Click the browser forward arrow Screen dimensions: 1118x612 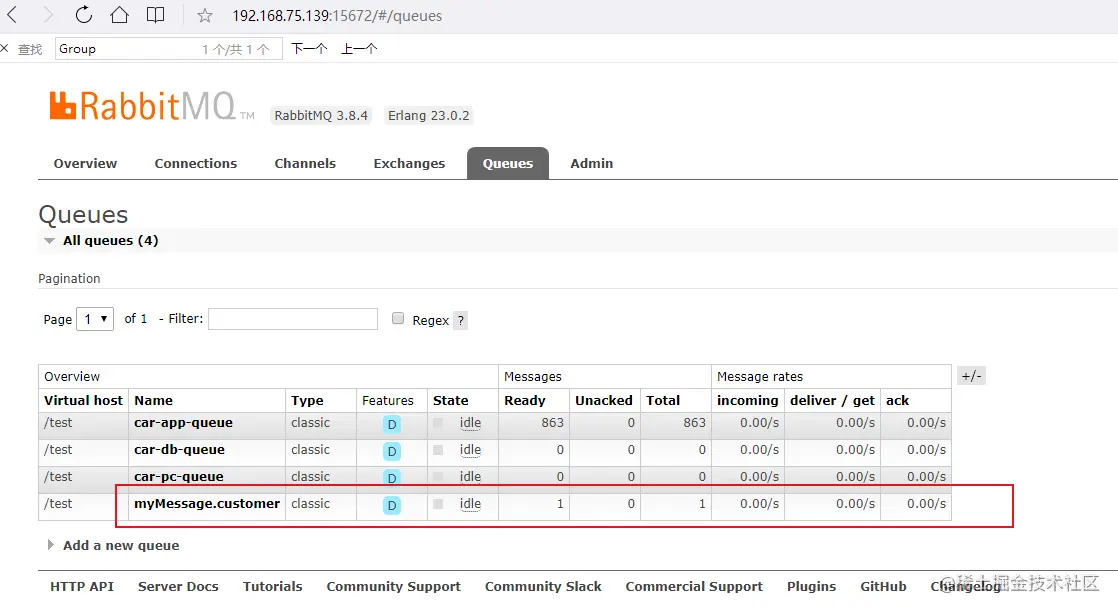[x=48, y=15]
